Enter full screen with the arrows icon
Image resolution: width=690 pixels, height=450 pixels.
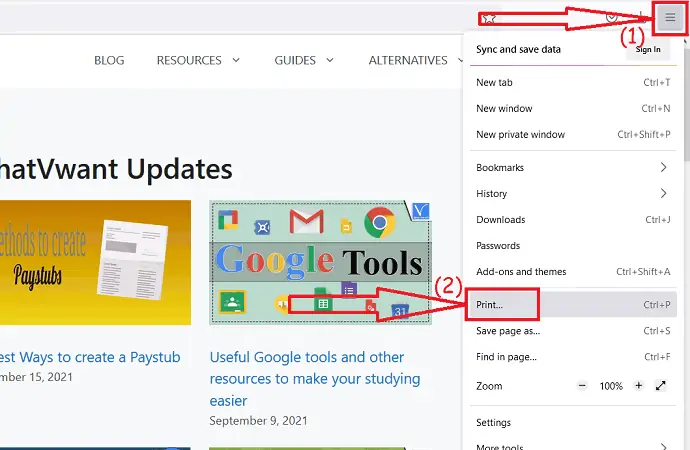661,386
